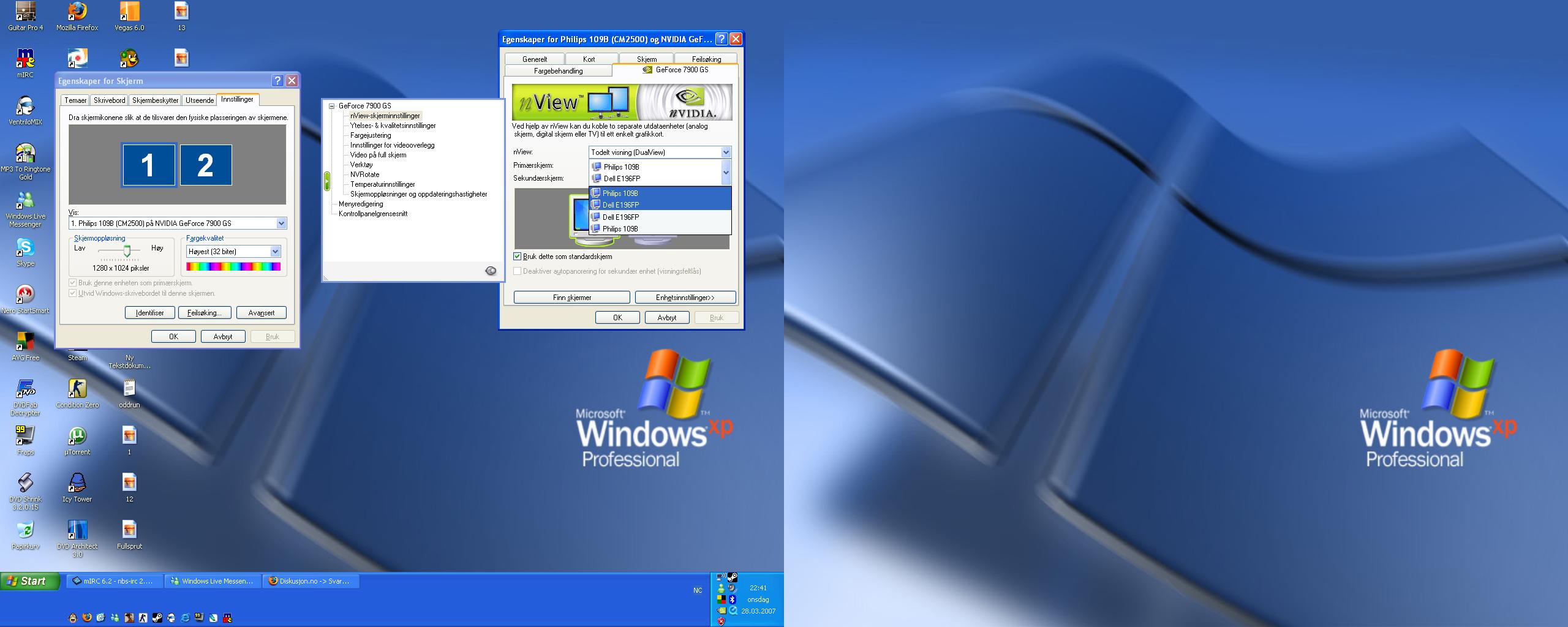
Task: Click the Identifiser button
Action: (150, 313)
